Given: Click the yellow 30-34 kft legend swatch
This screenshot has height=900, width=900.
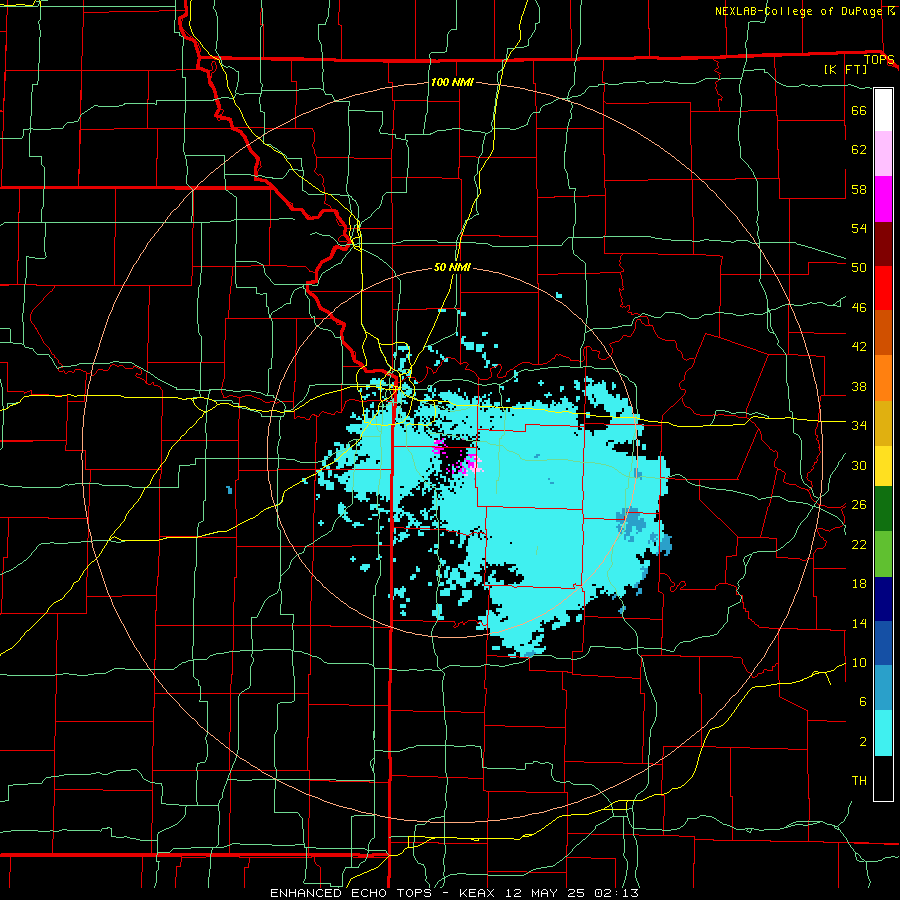Looking at the screenshot, I should [x=883, y=466].
